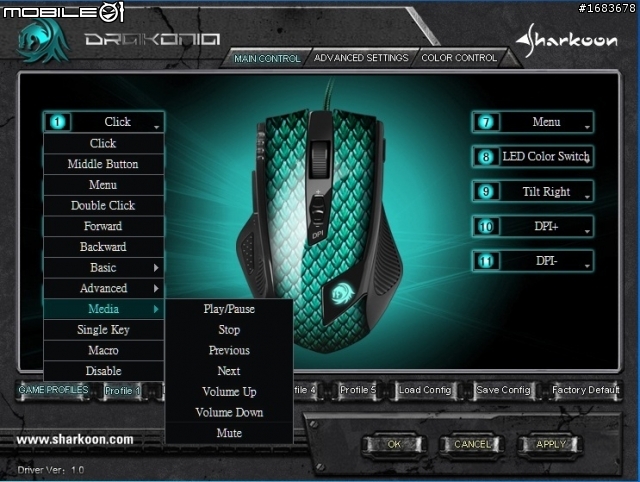Expand the Advanced submenu
Viewport: 640px width, 482px height.
click(x=104, y=289)
